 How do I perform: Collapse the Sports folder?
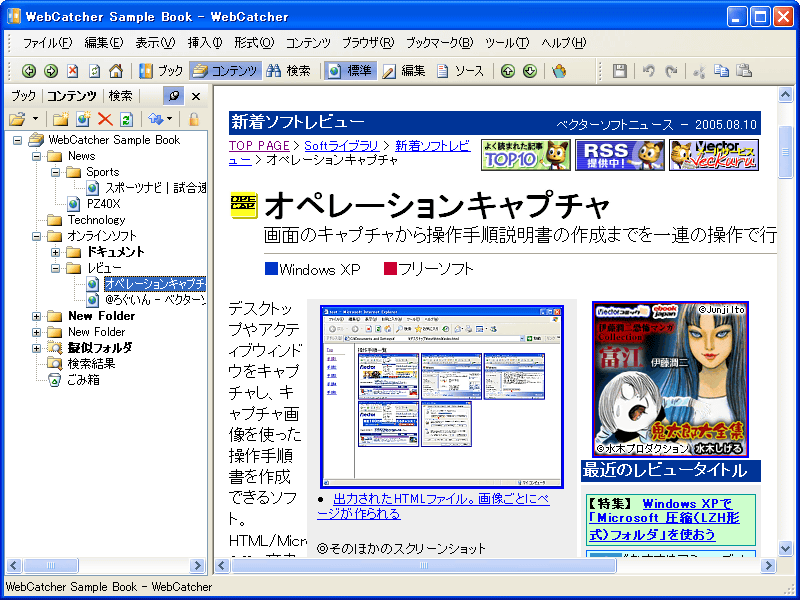coord(56,172)
